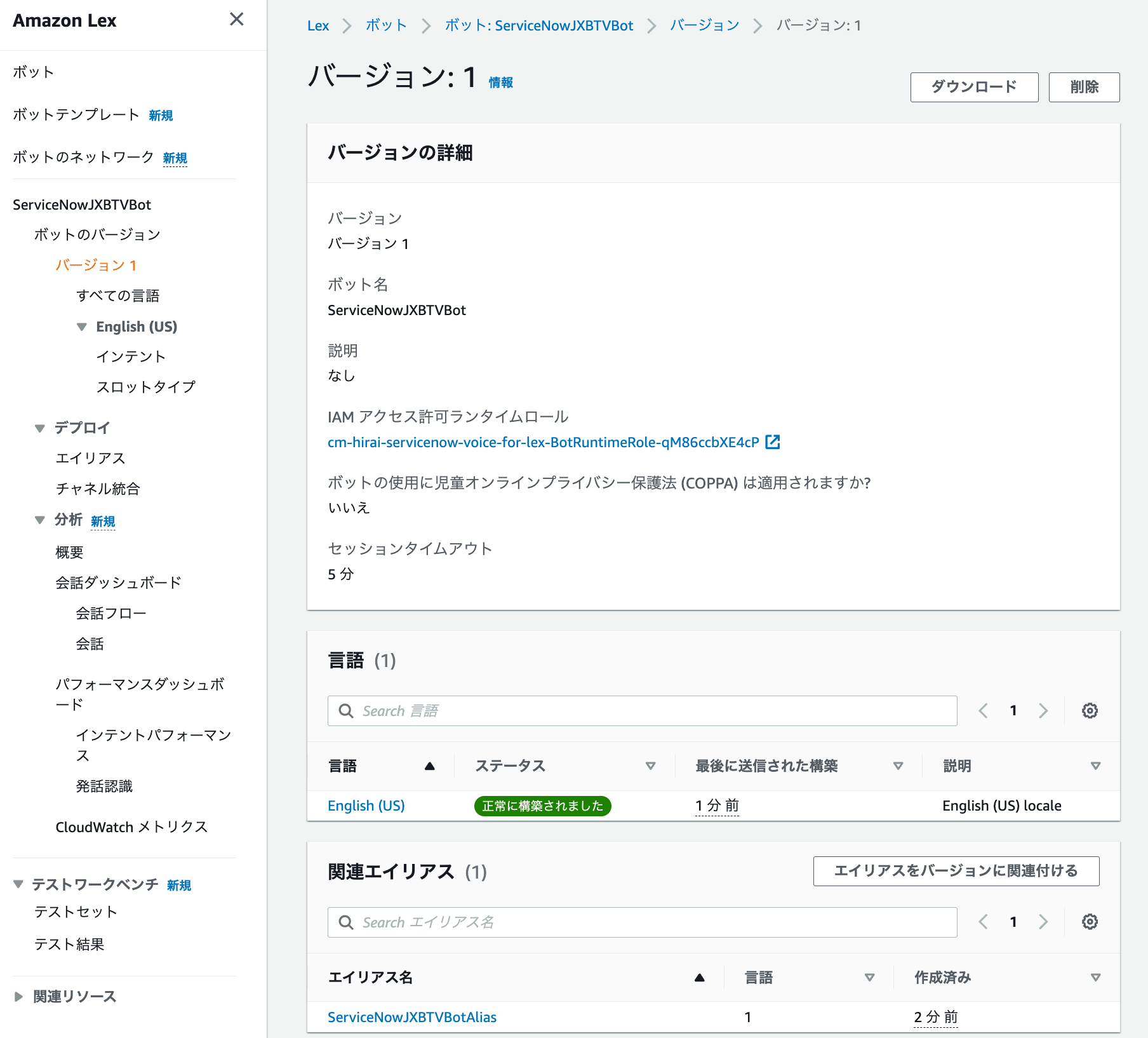Navigate to ボット: ServiceNowJXBTVBot breadcrumb
This screenshot has height=1038, width=1148.
pos(539,26)
